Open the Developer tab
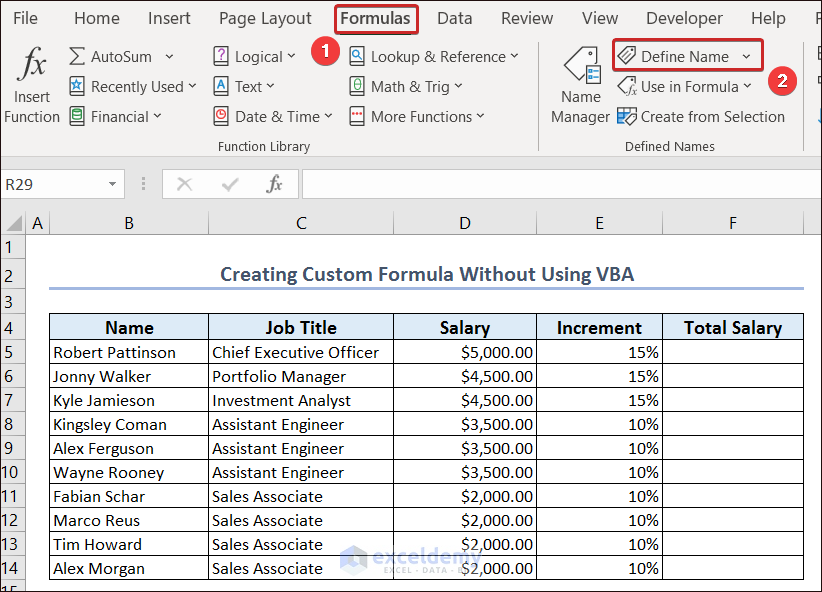 click(684, 18)
